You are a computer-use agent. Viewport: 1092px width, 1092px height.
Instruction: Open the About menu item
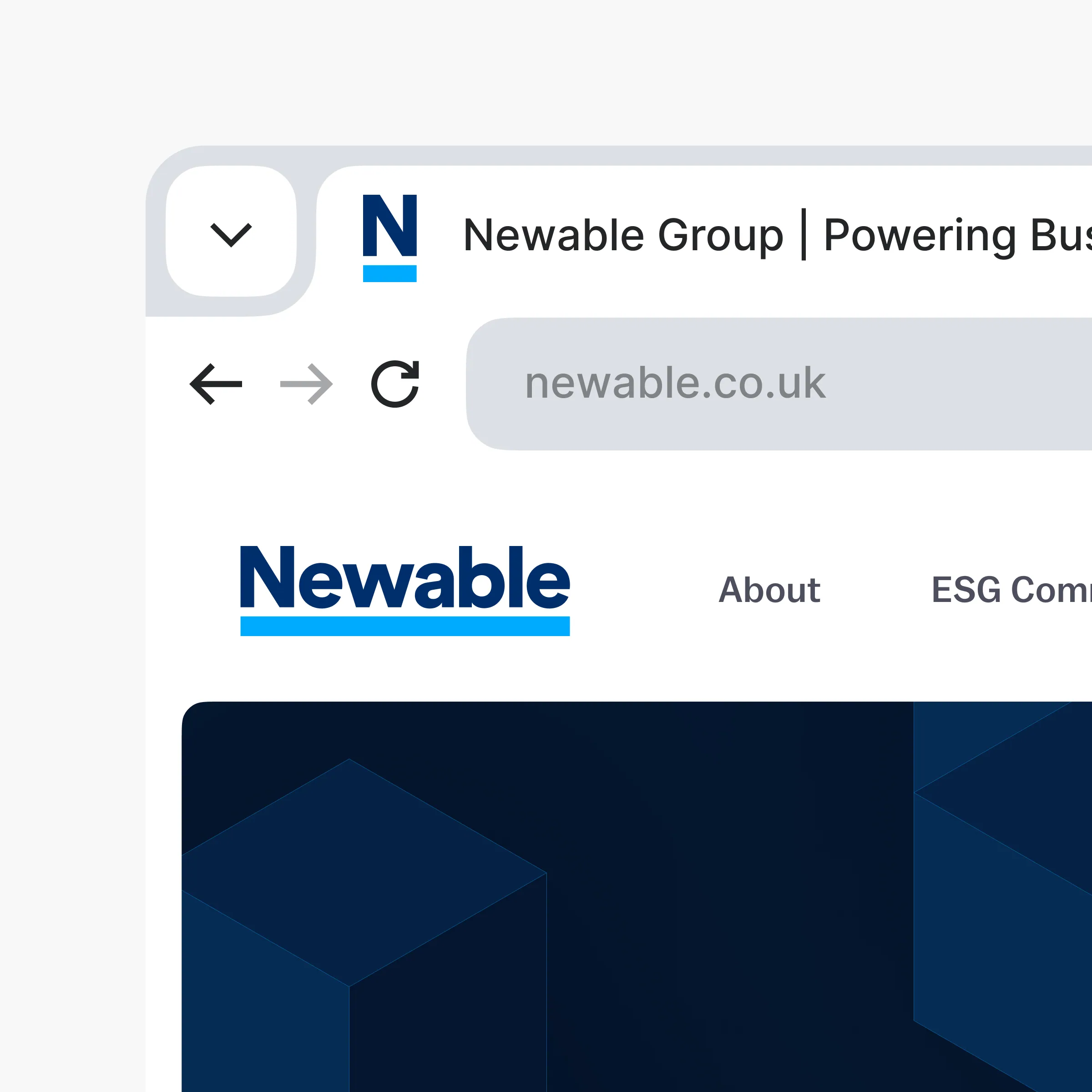click(x=769, y=590)
